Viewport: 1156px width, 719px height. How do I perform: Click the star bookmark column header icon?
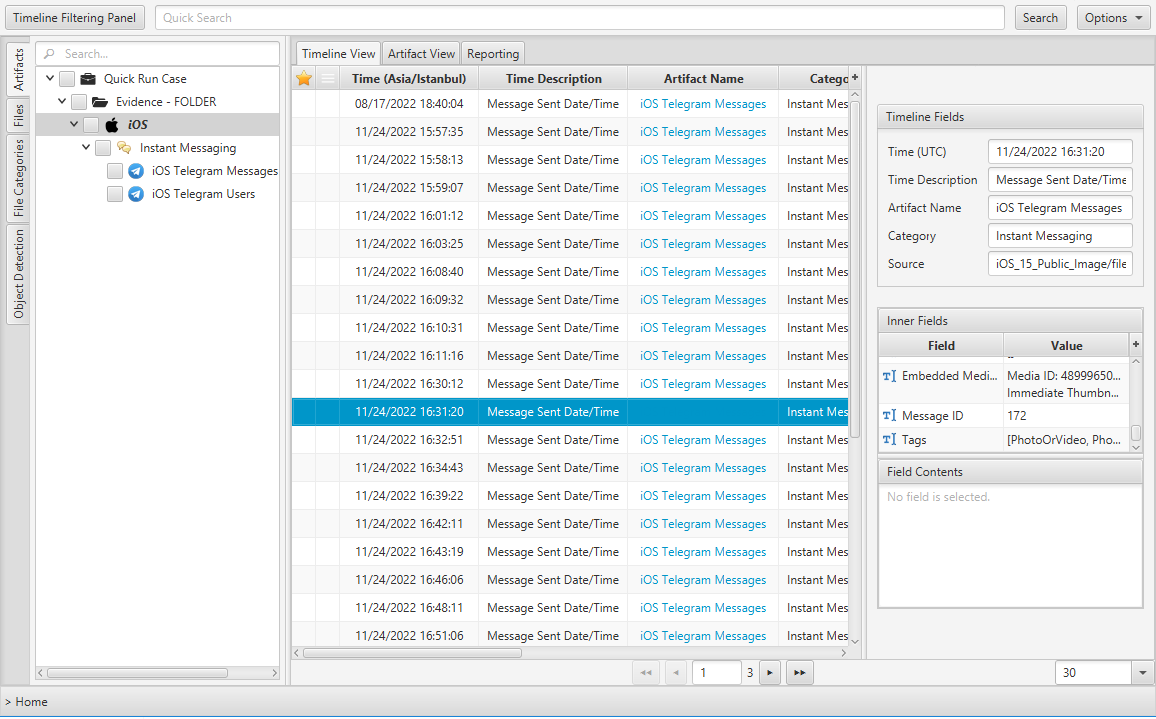click(x=304, y=79)
